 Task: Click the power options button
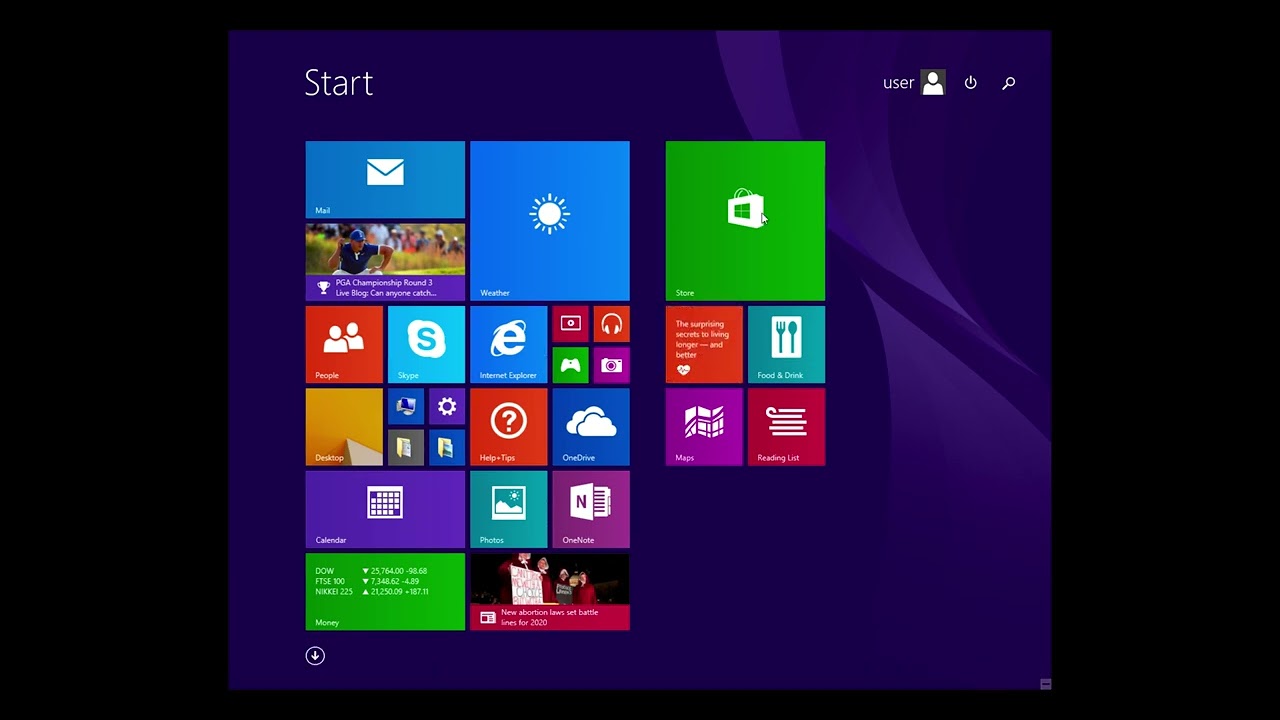coord(970,83)
